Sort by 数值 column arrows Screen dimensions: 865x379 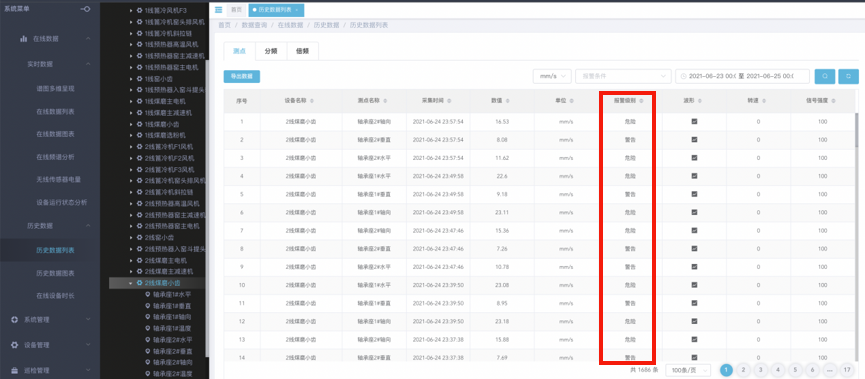click(507, 102)
